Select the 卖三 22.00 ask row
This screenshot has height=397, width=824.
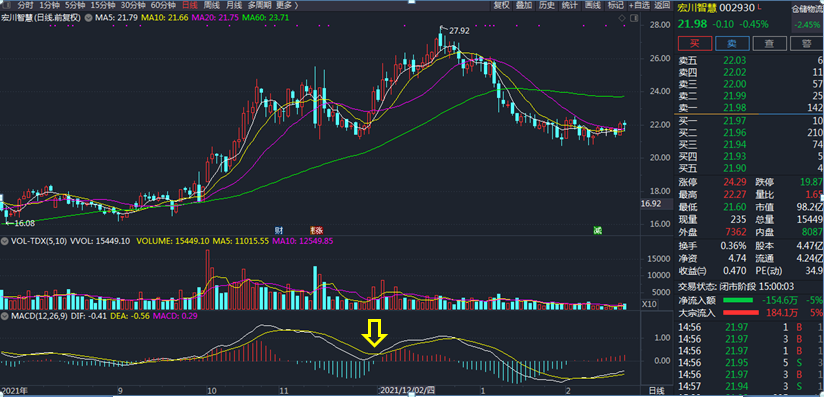[x=750, y=84]
